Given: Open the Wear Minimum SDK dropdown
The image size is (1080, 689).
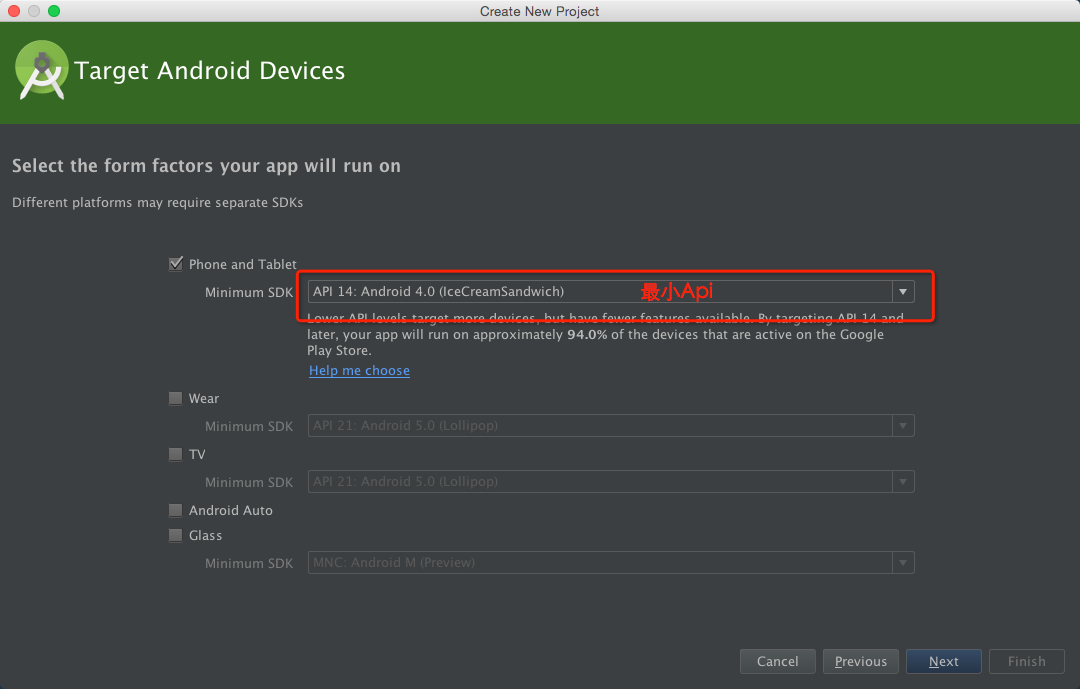Looking at the screenshot, I should 611,425.
